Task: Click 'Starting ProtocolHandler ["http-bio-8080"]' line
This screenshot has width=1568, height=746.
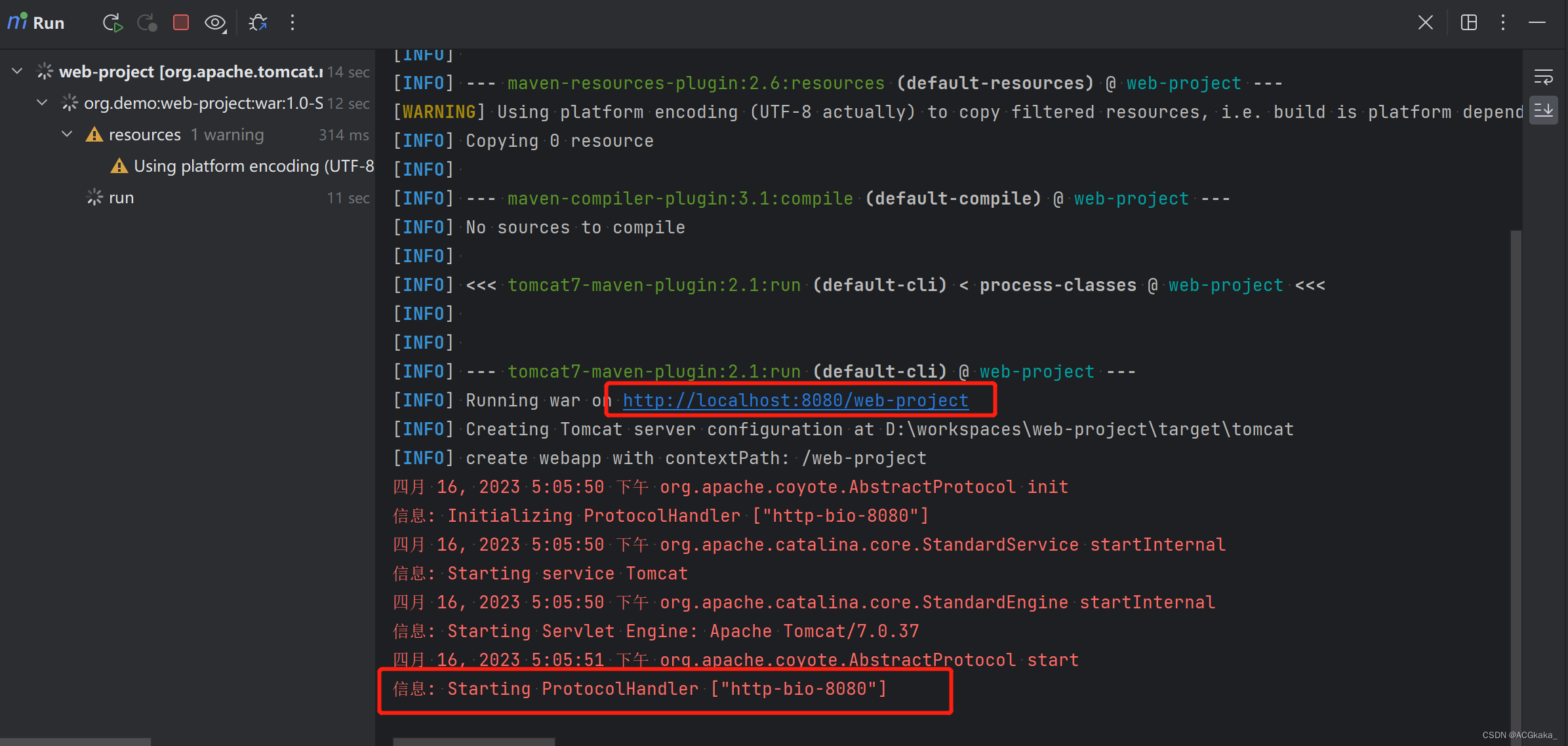Action: tap(640, 689)
